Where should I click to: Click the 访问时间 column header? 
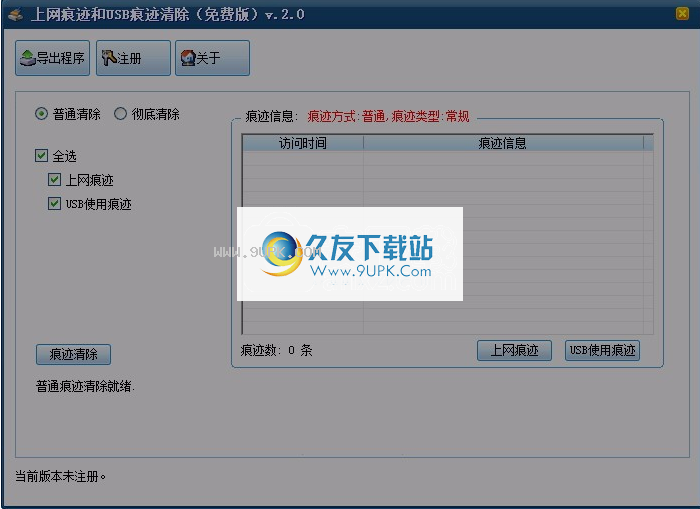303,143
